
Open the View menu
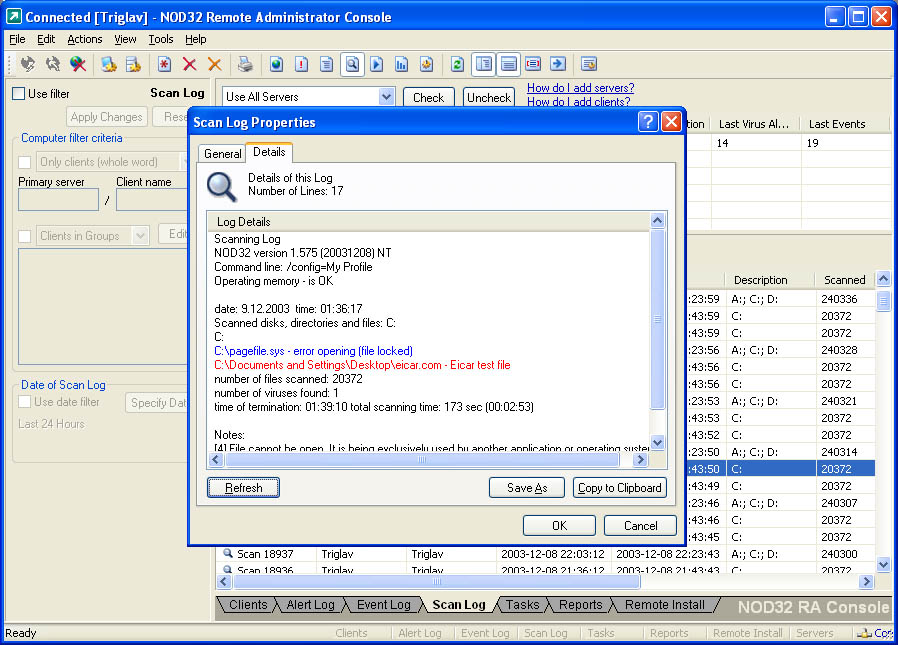click(125, 39)
